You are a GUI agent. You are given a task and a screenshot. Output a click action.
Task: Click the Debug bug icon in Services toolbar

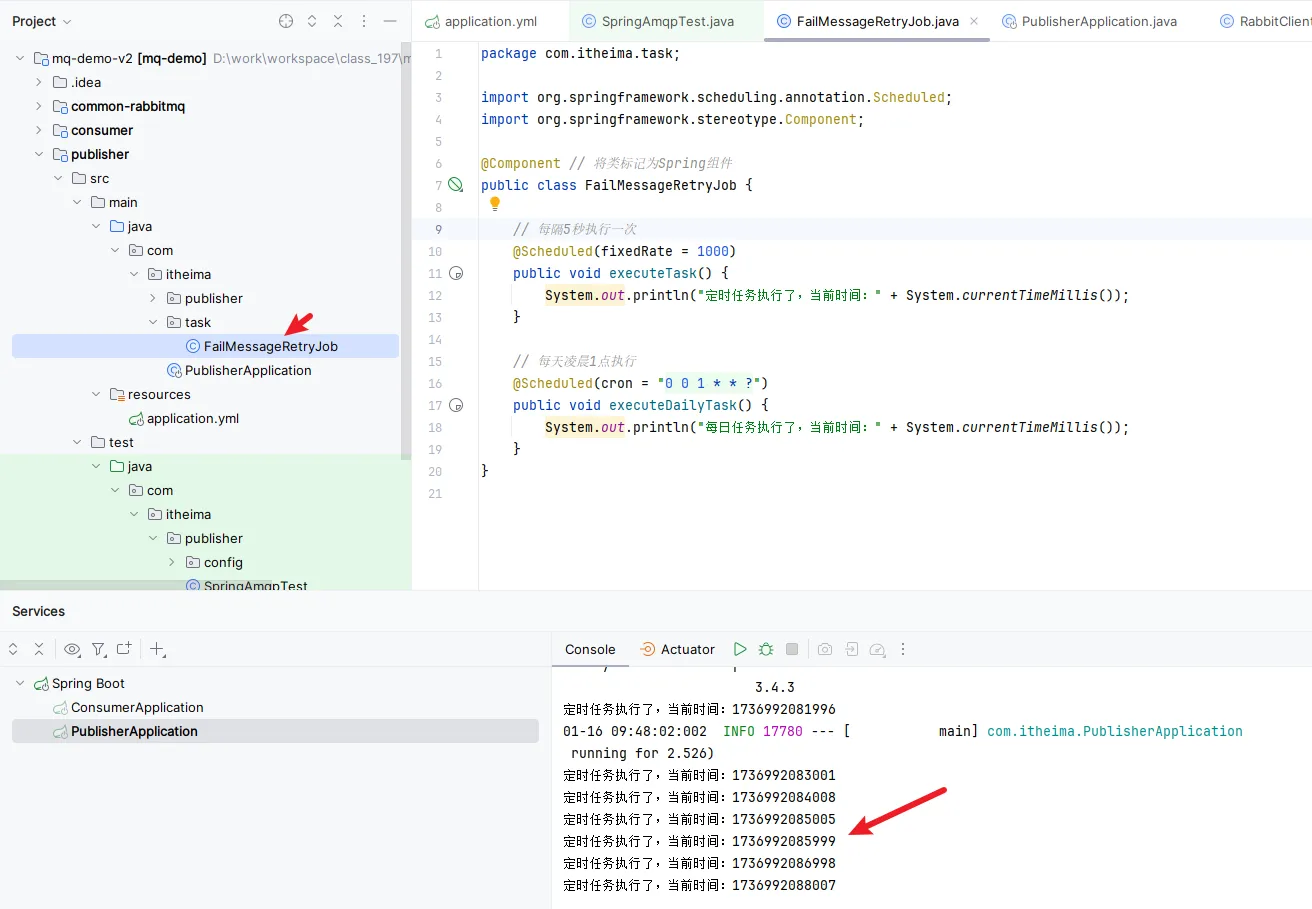[x=766, y=649]
